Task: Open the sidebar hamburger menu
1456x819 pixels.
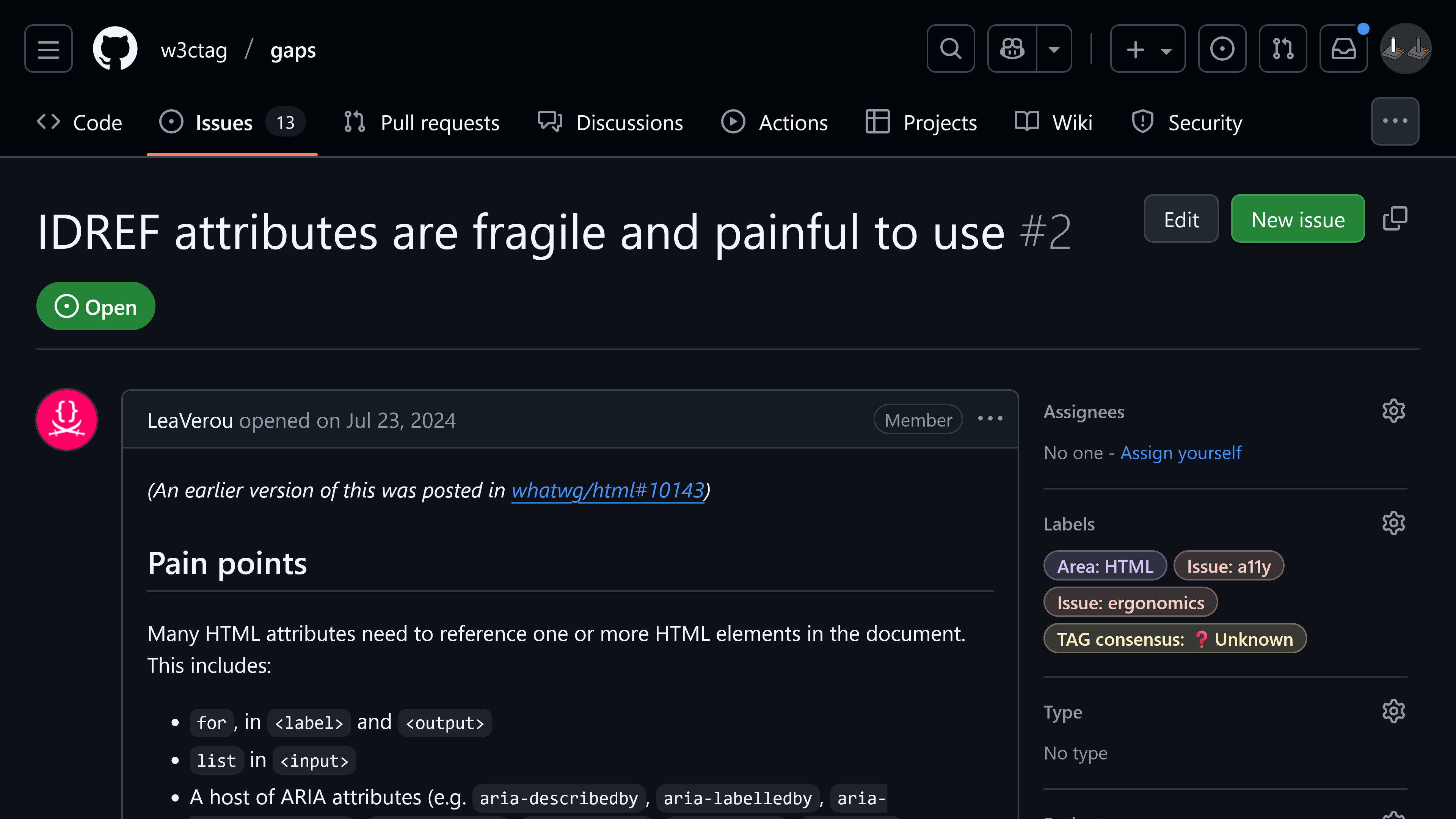Action: [x=48, y=49]
